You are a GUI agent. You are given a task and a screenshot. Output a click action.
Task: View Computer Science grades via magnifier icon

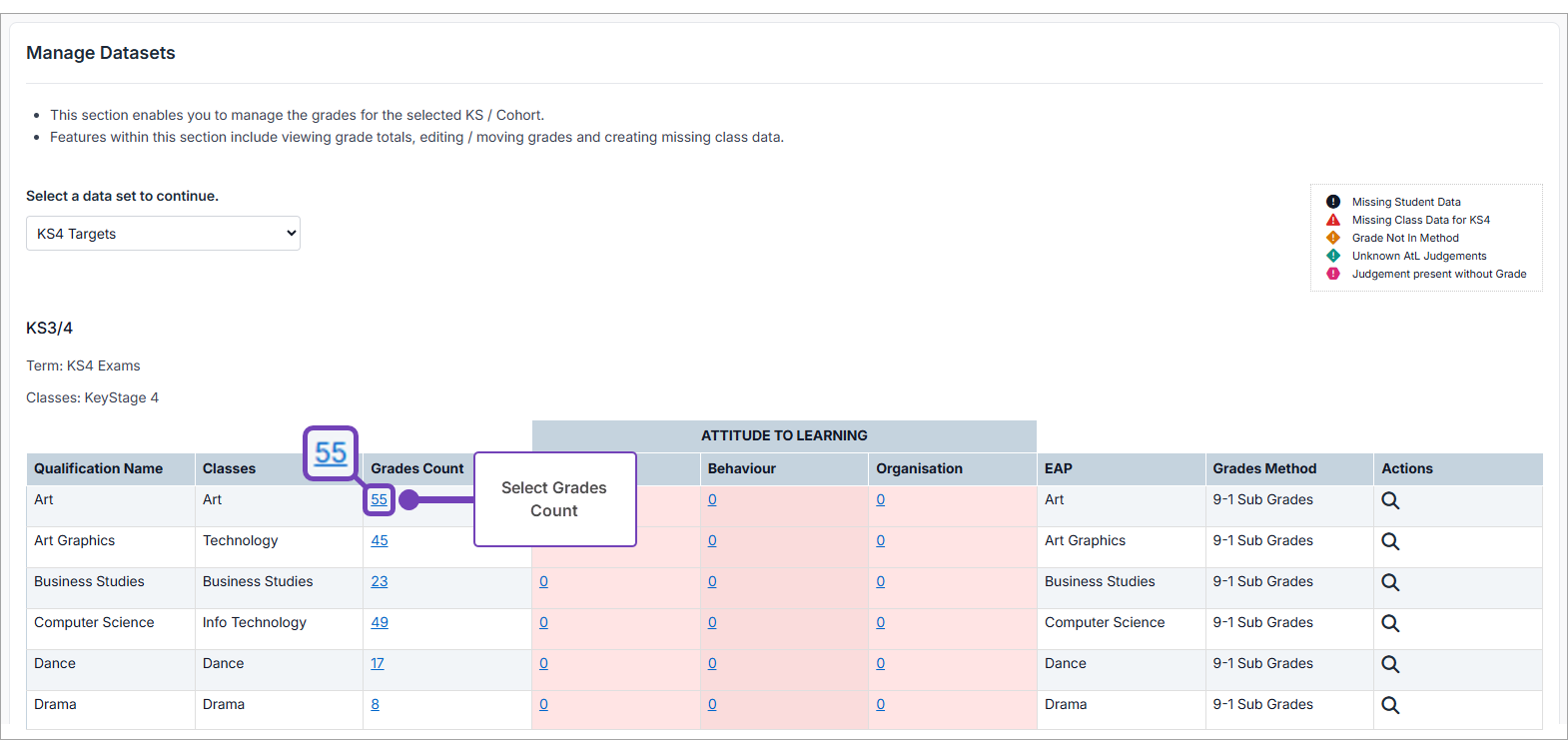tap(1389, 623)
